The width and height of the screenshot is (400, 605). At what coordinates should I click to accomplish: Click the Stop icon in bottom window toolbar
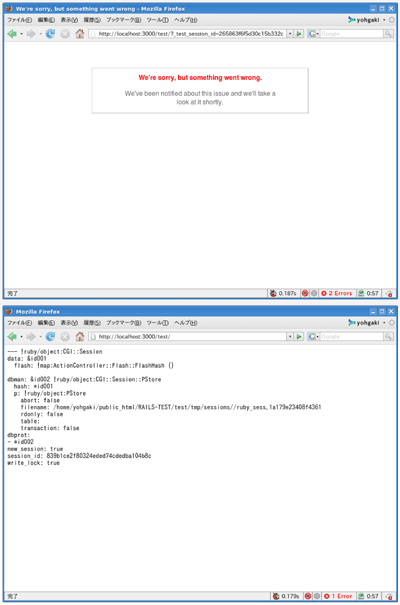(x=65, y=337)
